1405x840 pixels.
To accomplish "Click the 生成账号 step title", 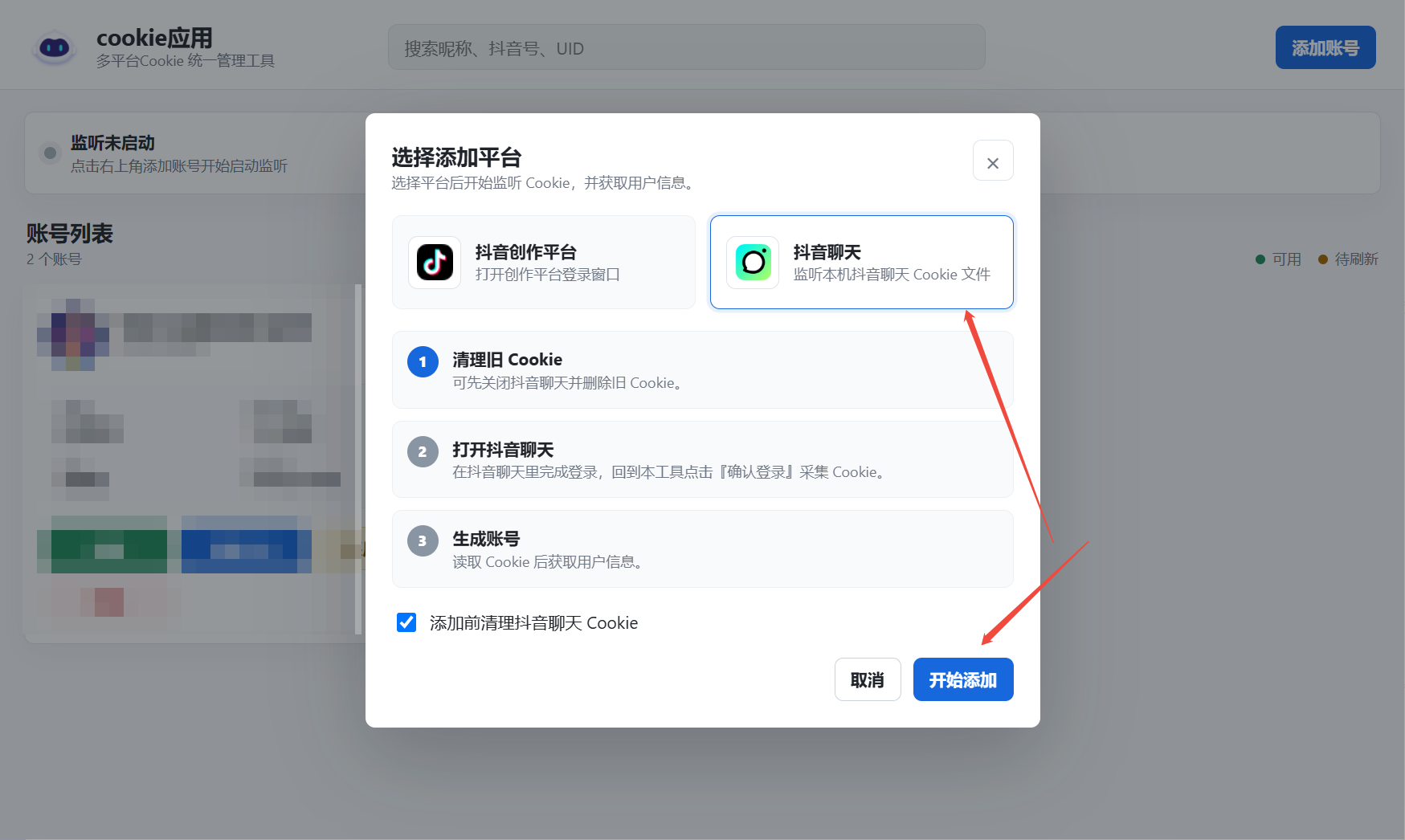I will click(486, 539).
